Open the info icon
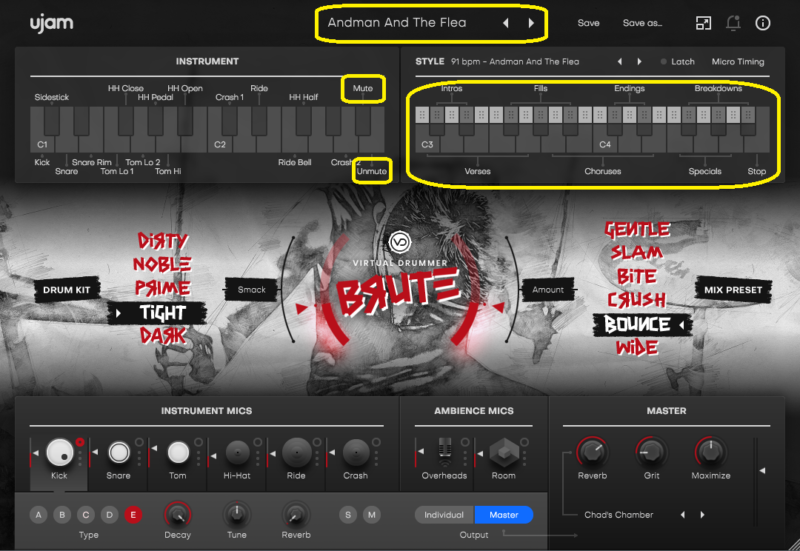Viewport: 800px width, 551px height. coord(763,23)
